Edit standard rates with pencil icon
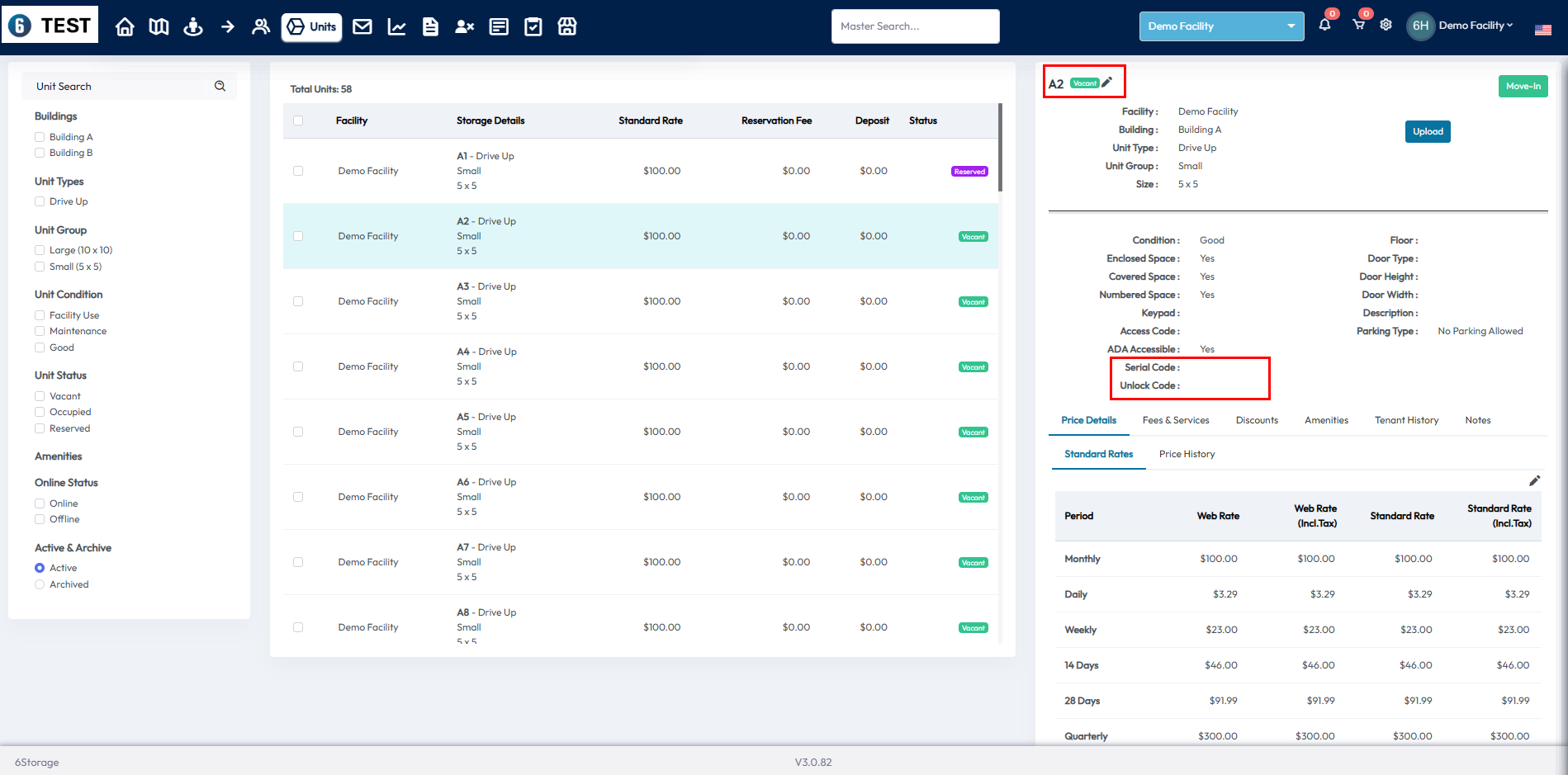 1534,480
